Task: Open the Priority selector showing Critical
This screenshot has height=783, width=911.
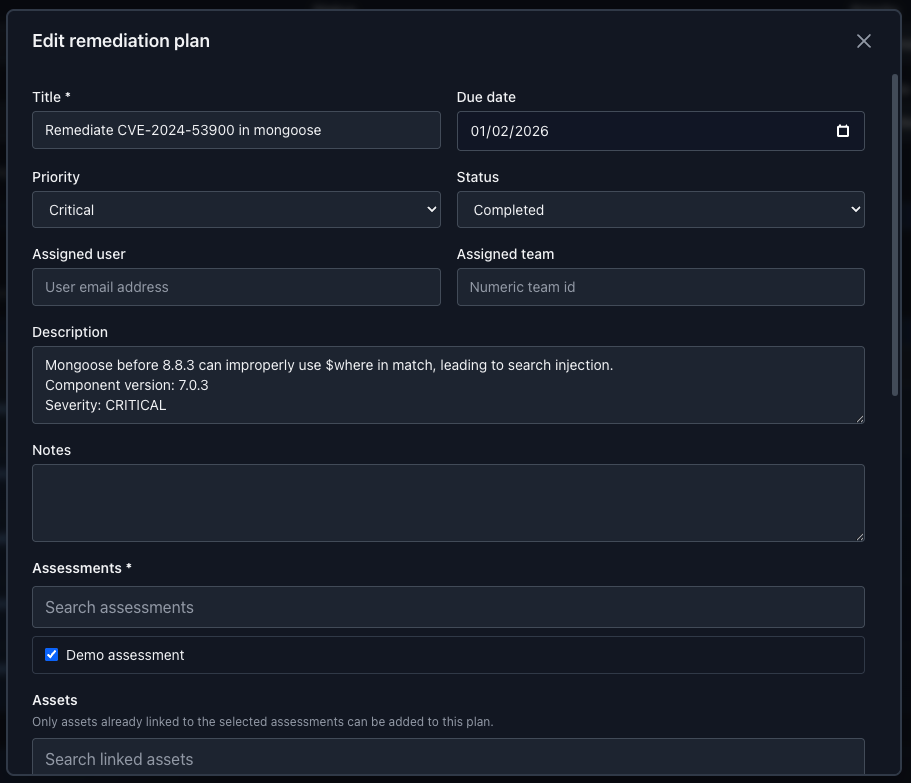Action: click(x=236, y=209)
